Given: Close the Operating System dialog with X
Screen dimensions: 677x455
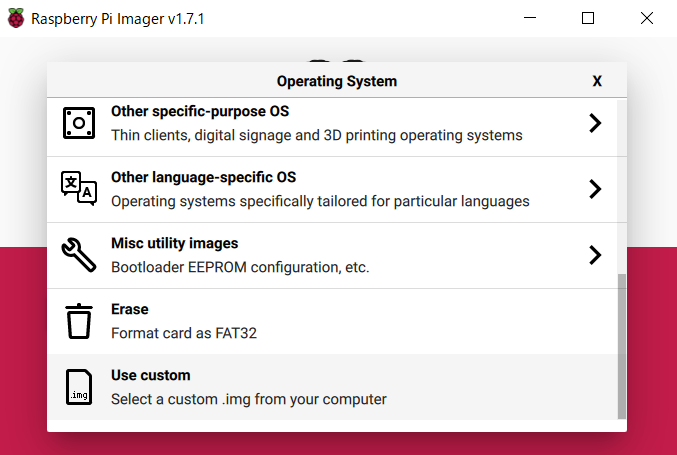Looking at the screenshot, I should [x=597, y=81].
